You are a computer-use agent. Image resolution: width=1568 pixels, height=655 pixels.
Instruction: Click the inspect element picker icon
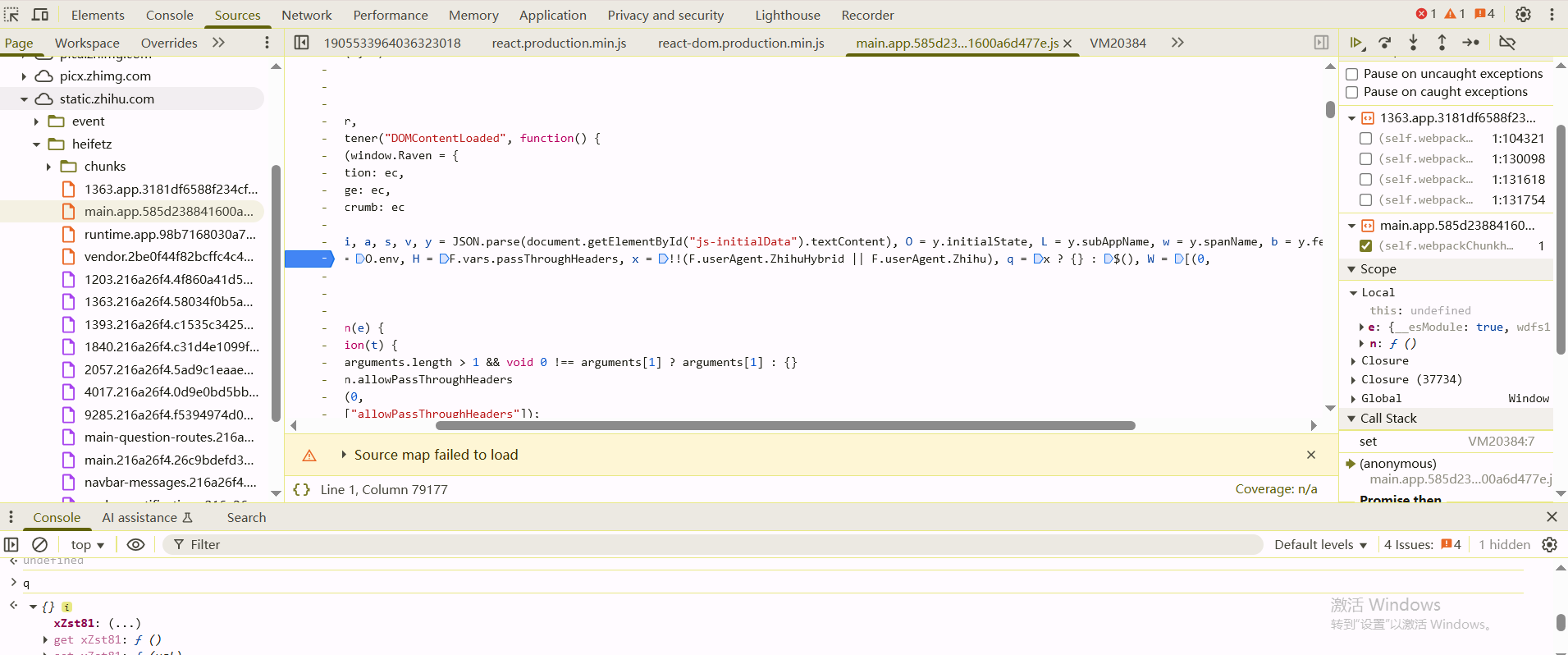click(x=12, y=15)
